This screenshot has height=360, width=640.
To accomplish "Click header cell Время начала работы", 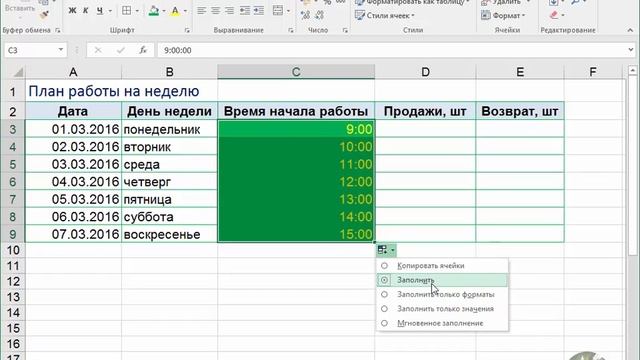I will (x=296, y=111).
